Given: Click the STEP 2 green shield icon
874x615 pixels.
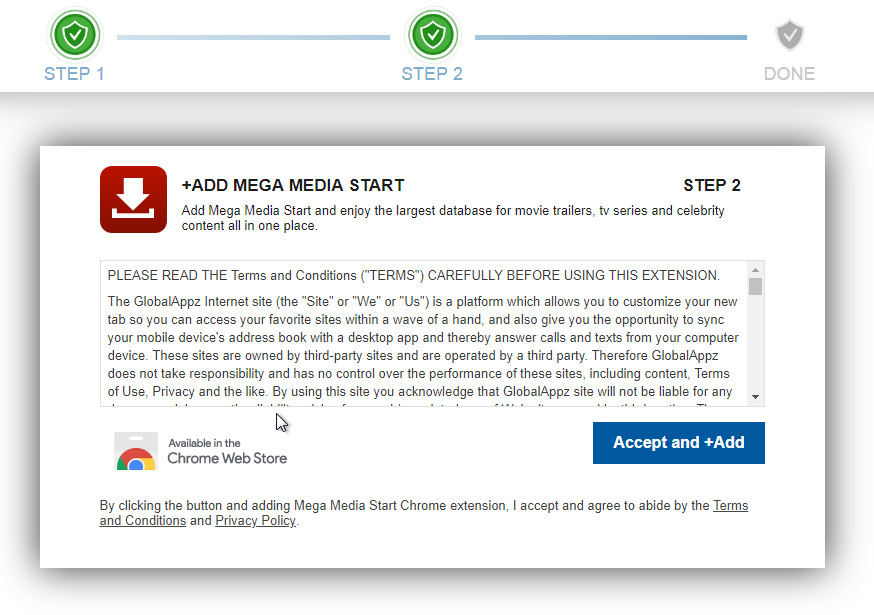Looking at the screenshot, I should coord(432,35).
